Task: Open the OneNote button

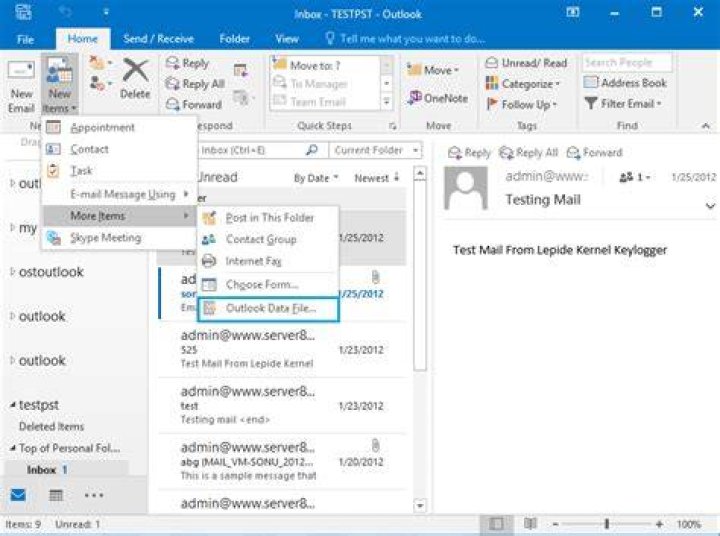Action: [x=438, y=98]
